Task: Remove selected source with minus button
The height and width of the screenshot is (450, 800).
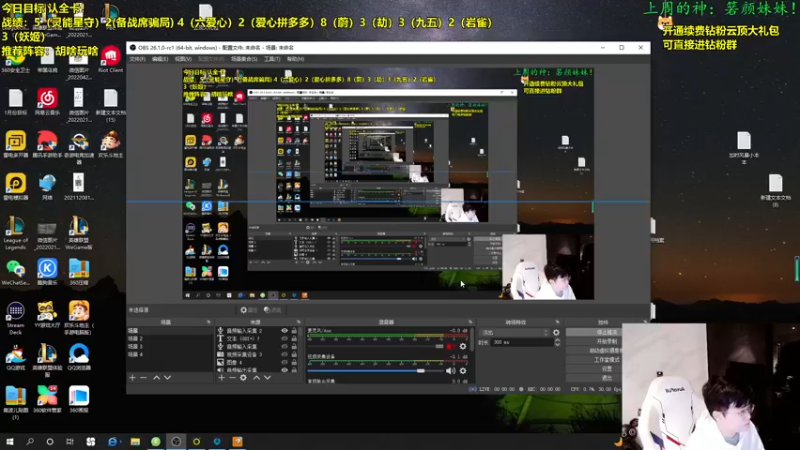Action: click(x=232, y=378)
